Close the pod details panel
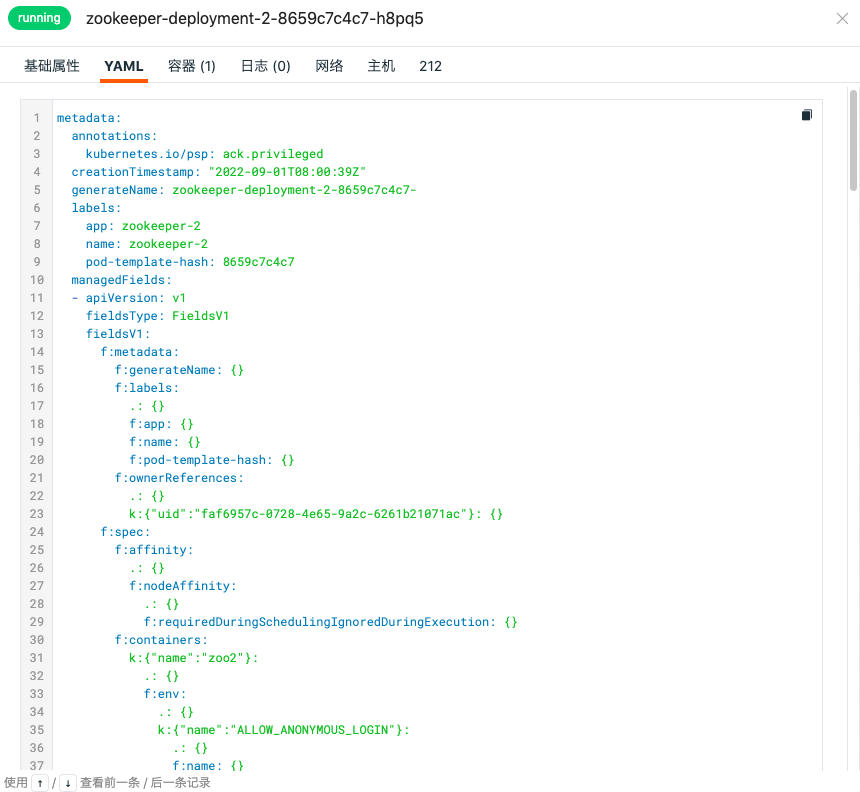 (842, 19)
